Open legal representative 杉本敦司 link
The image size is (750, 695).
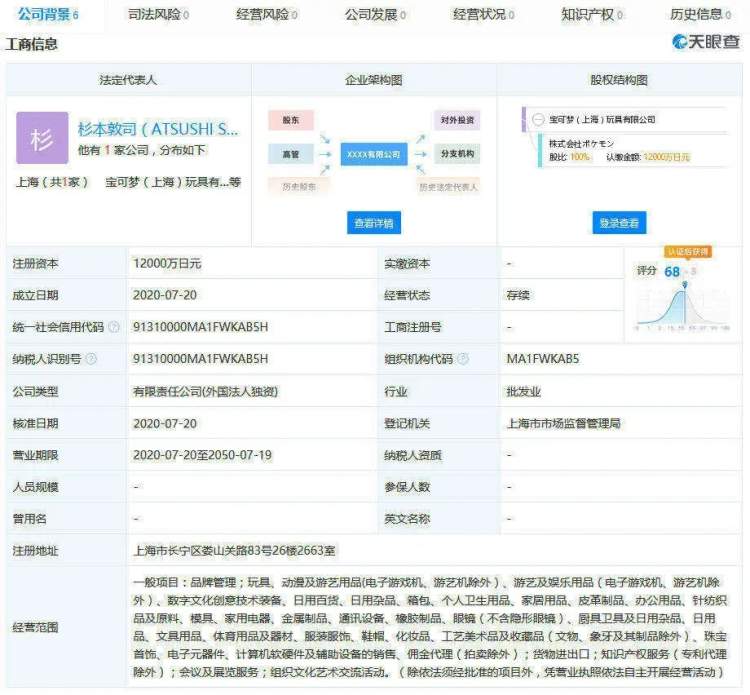coord(158,129)
